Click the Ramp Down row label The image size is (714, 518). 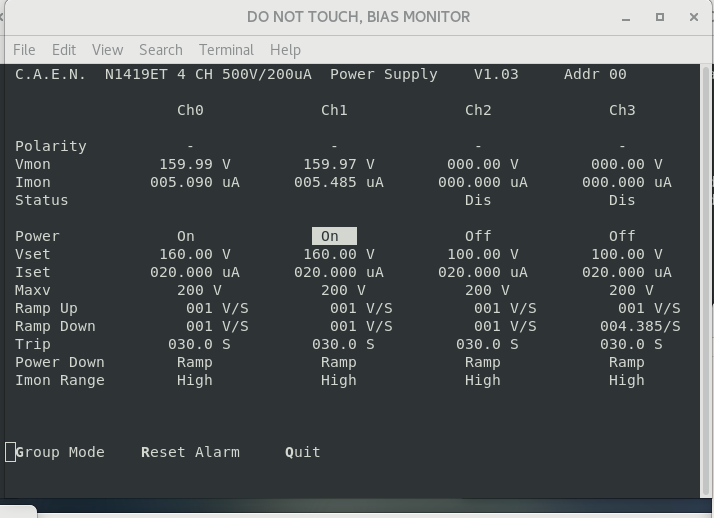55,326
